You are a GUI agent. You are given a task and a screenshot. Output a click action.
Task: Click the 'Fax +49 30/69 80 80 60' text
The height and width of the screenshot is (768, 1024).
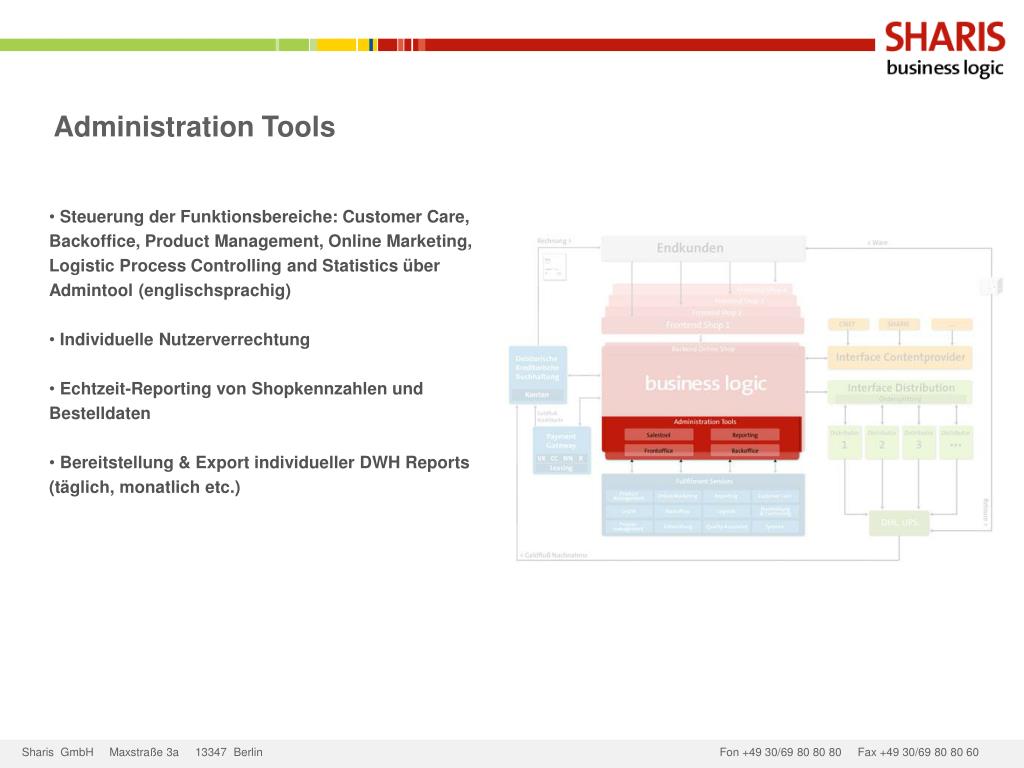pyautogui.click(x=918, y=752)
